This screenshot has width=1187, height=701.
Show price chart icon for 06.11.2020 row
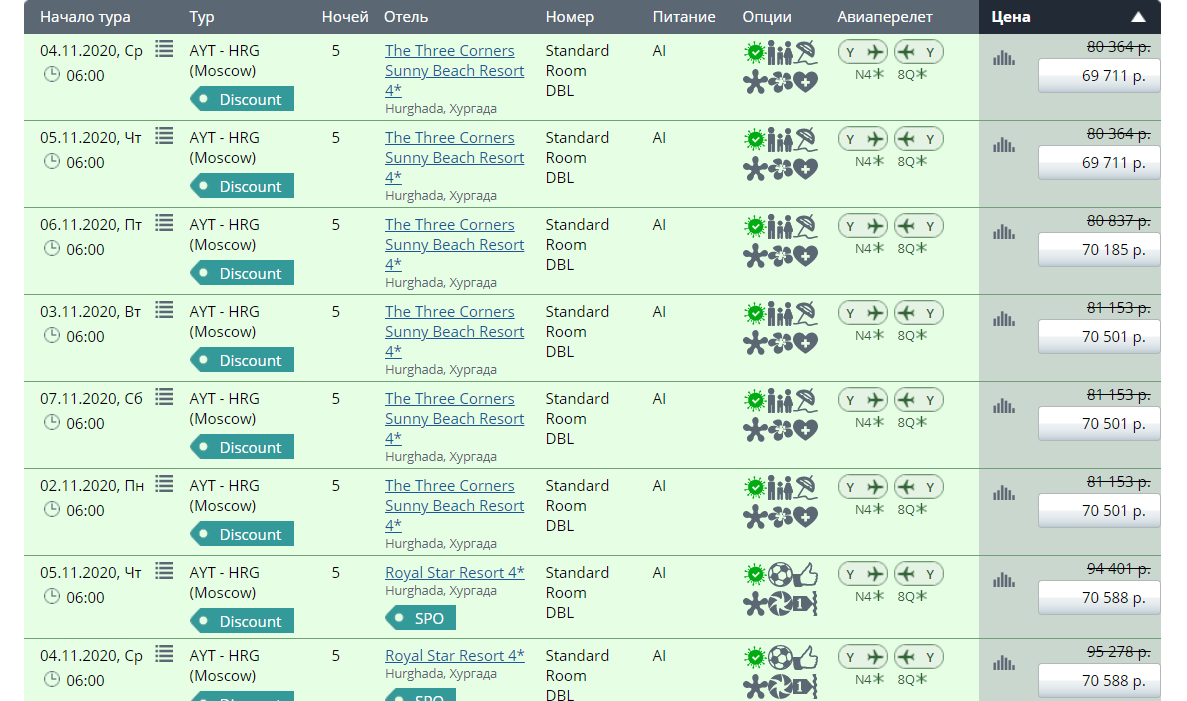(1004, 232)
